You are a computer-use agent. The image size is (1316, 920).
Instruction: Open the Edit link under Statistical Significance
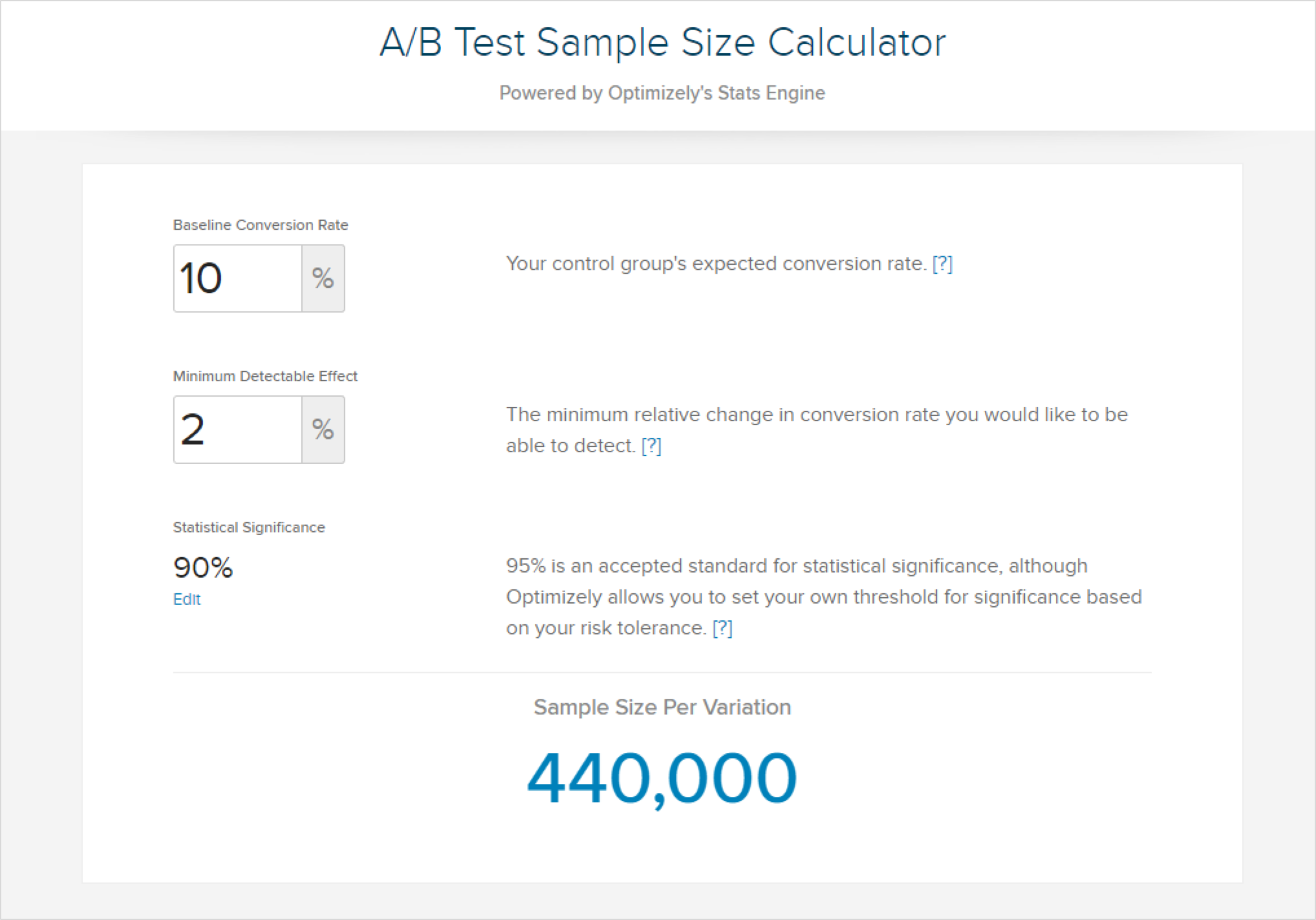pyautogui.click(x=187, y=599)
